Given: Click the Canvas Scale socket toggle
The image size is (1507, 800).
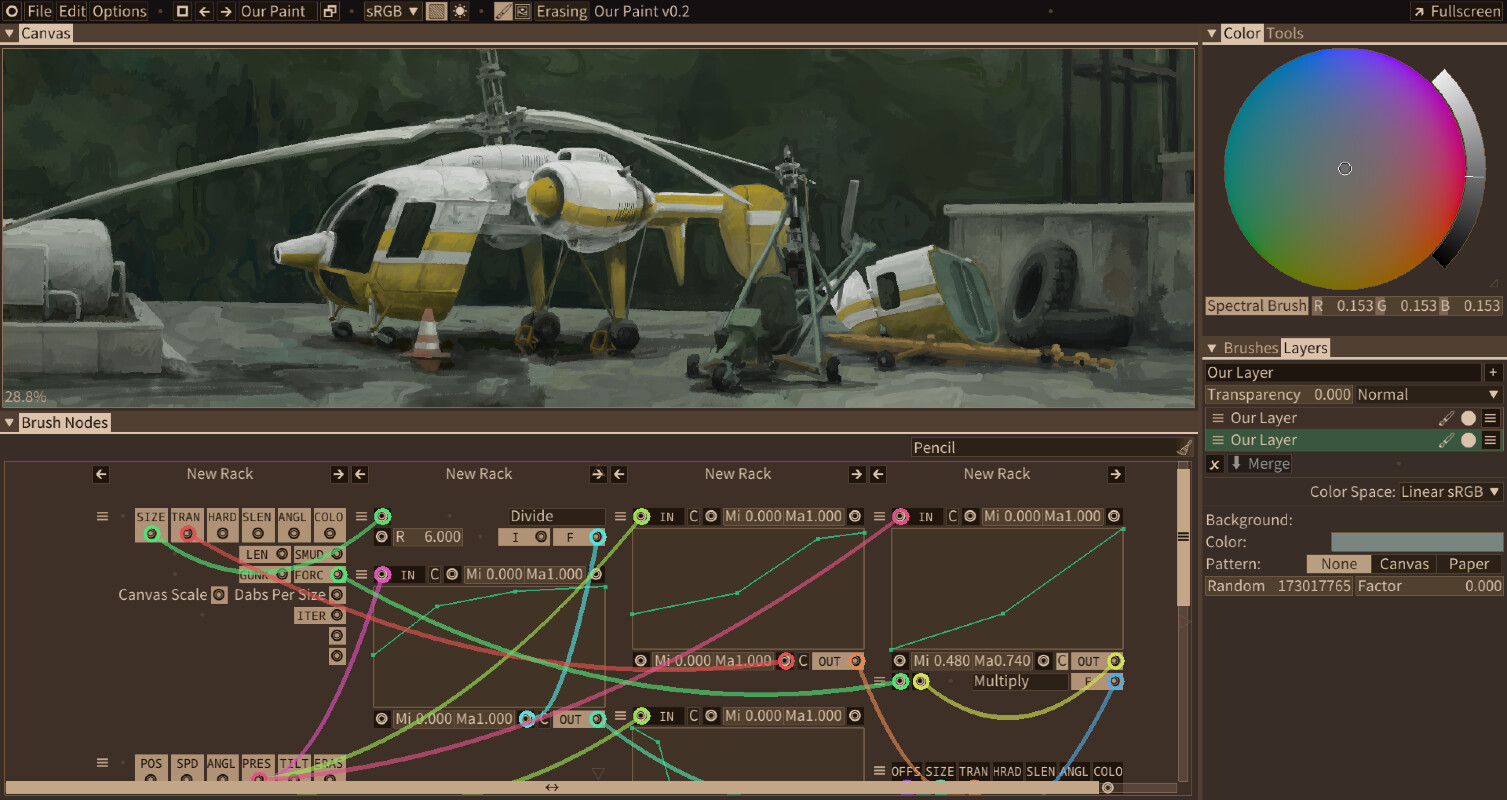Looking at the screenshot, I should click(218, 595).
